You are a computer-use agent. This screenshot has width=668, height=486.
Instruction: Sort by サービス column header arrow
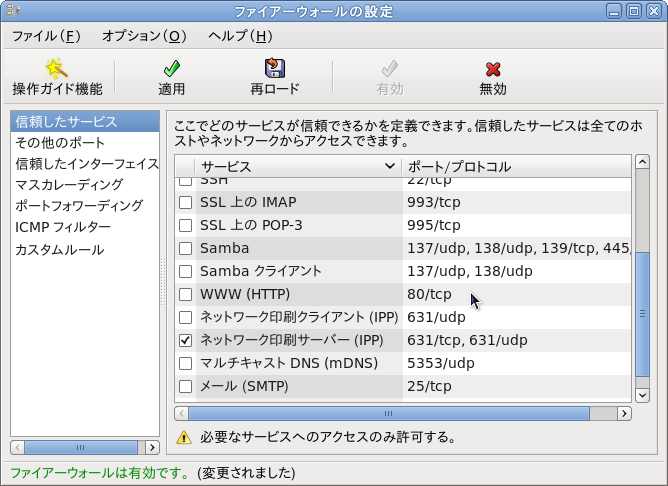coord(389,166)
